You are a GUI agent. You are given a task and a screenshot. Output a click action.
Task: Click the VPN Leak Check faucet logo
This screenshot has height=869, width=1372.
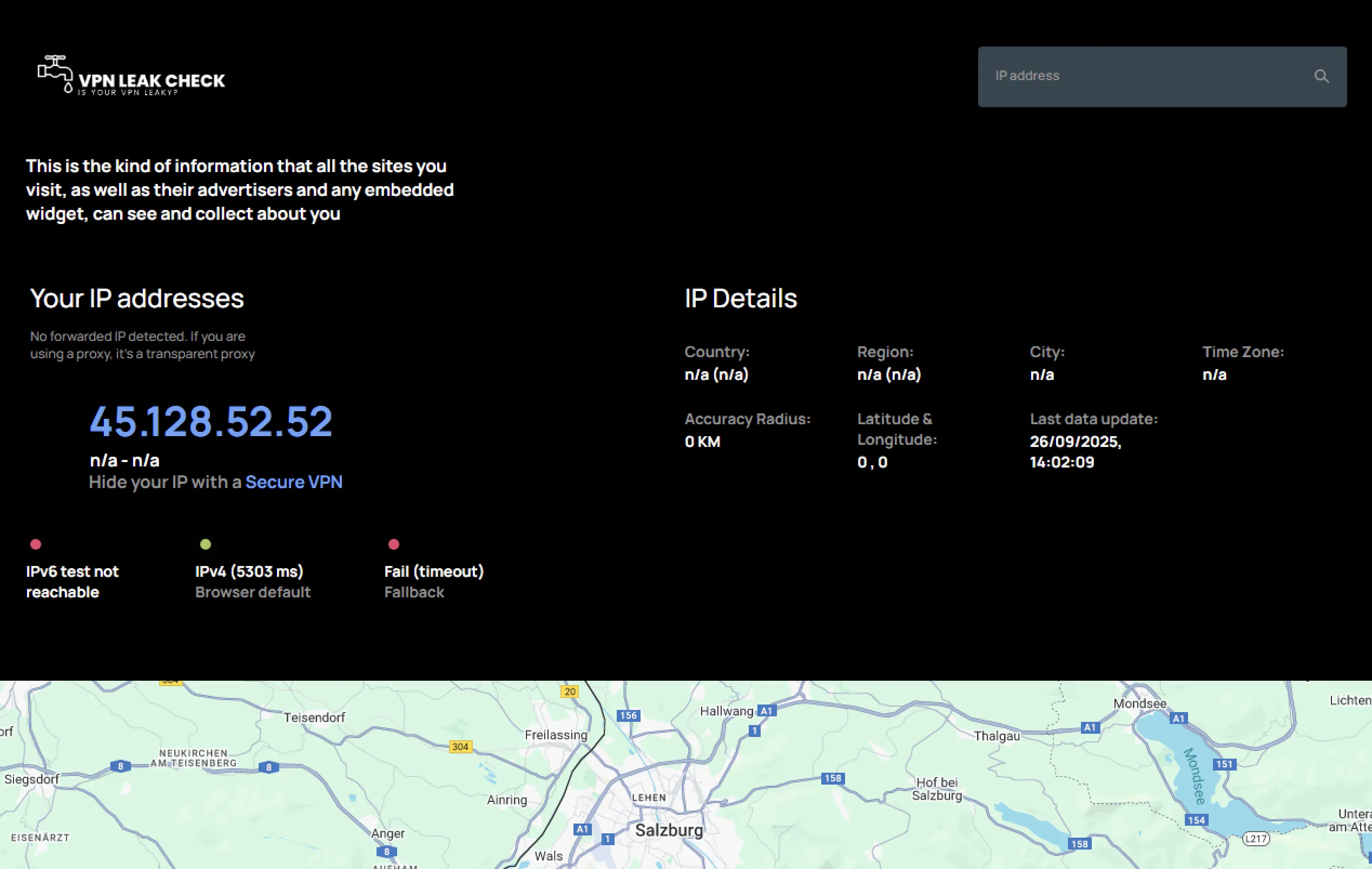[x=56, y=74]
